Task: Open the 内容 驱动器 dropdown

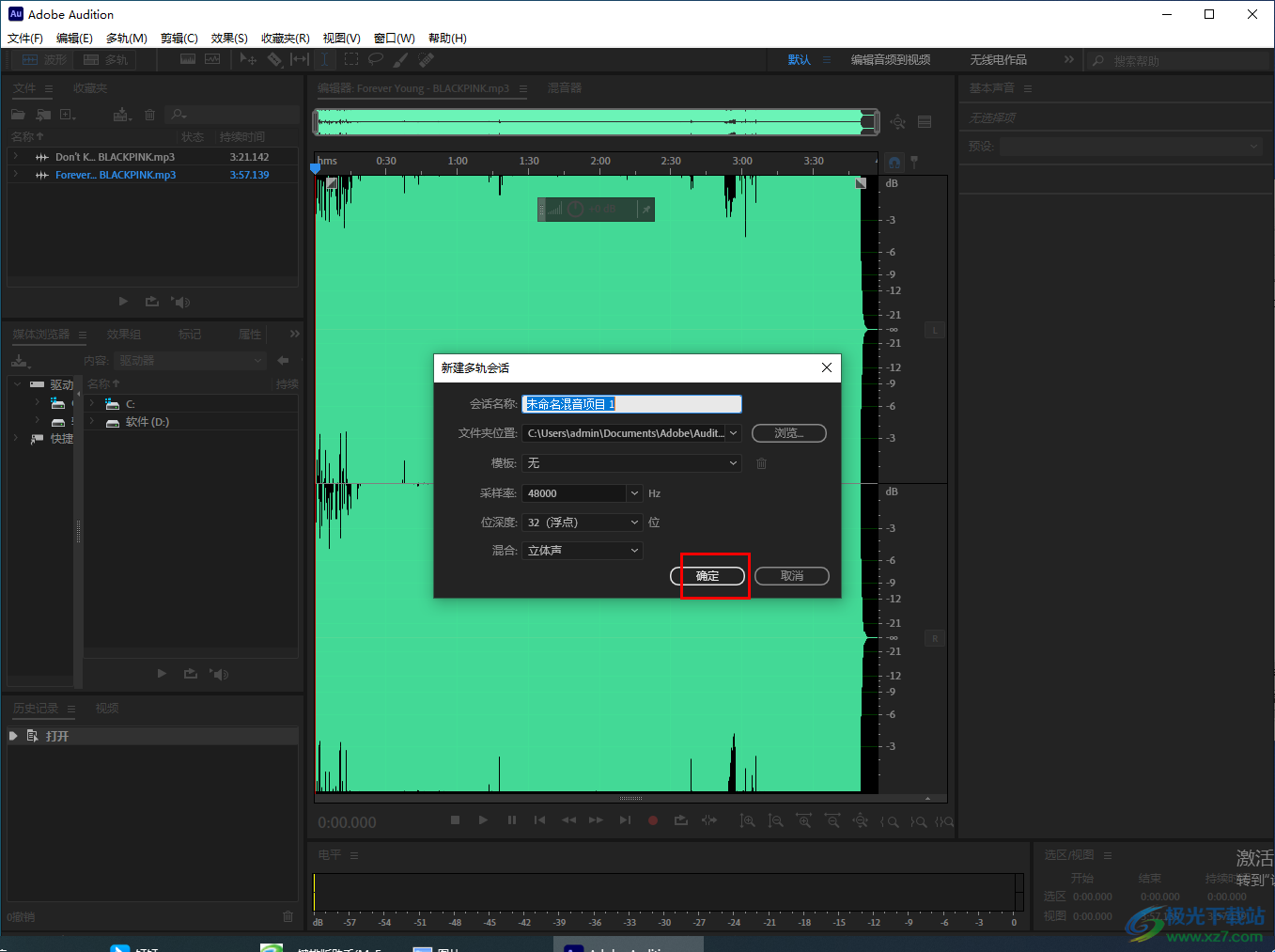Action: tap(191, 361)
